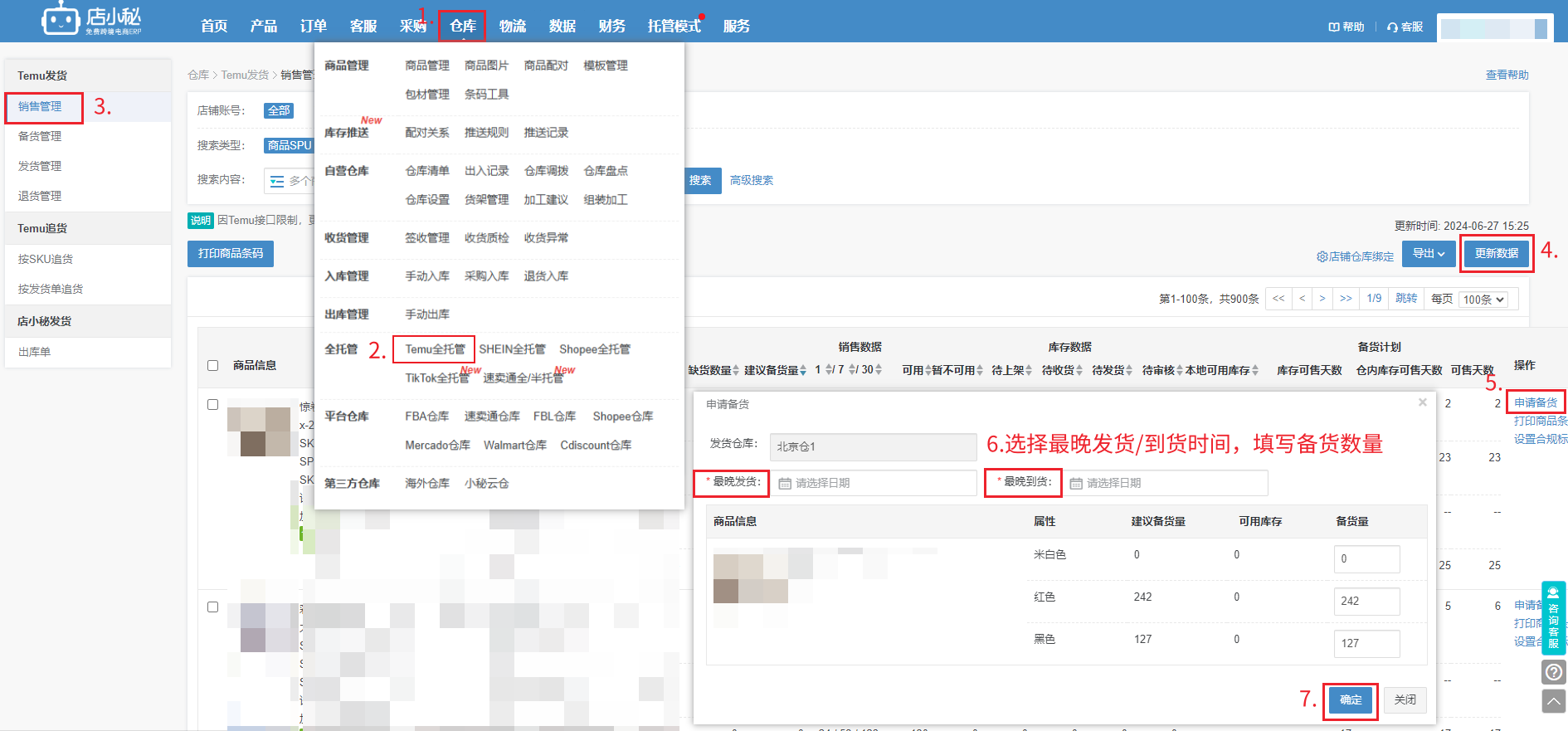Edit the 米白色 备货量 input showing 0
The height and width of the screenshot is (731, 1568).
click(x=1366, y=559)
